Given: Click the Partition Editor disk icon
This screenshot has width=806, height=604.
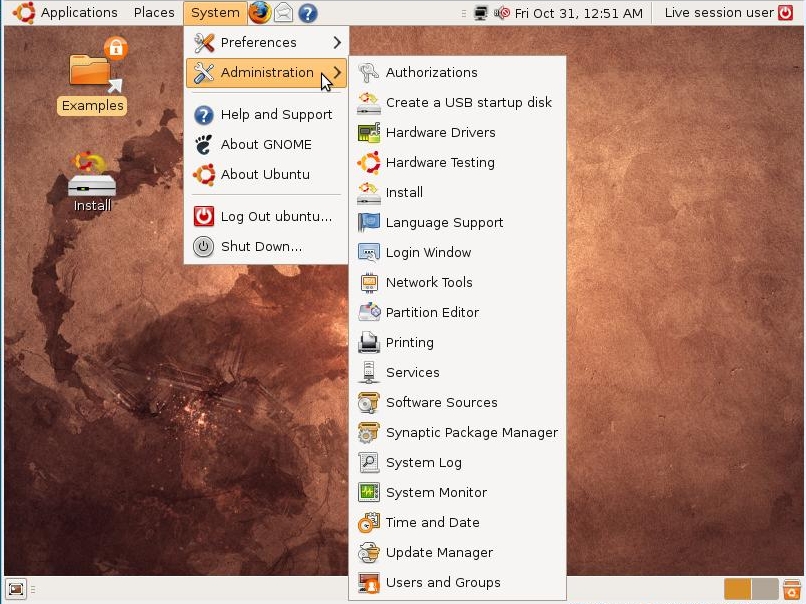Looking at the screenshot, I should click(x=369, y=312).
